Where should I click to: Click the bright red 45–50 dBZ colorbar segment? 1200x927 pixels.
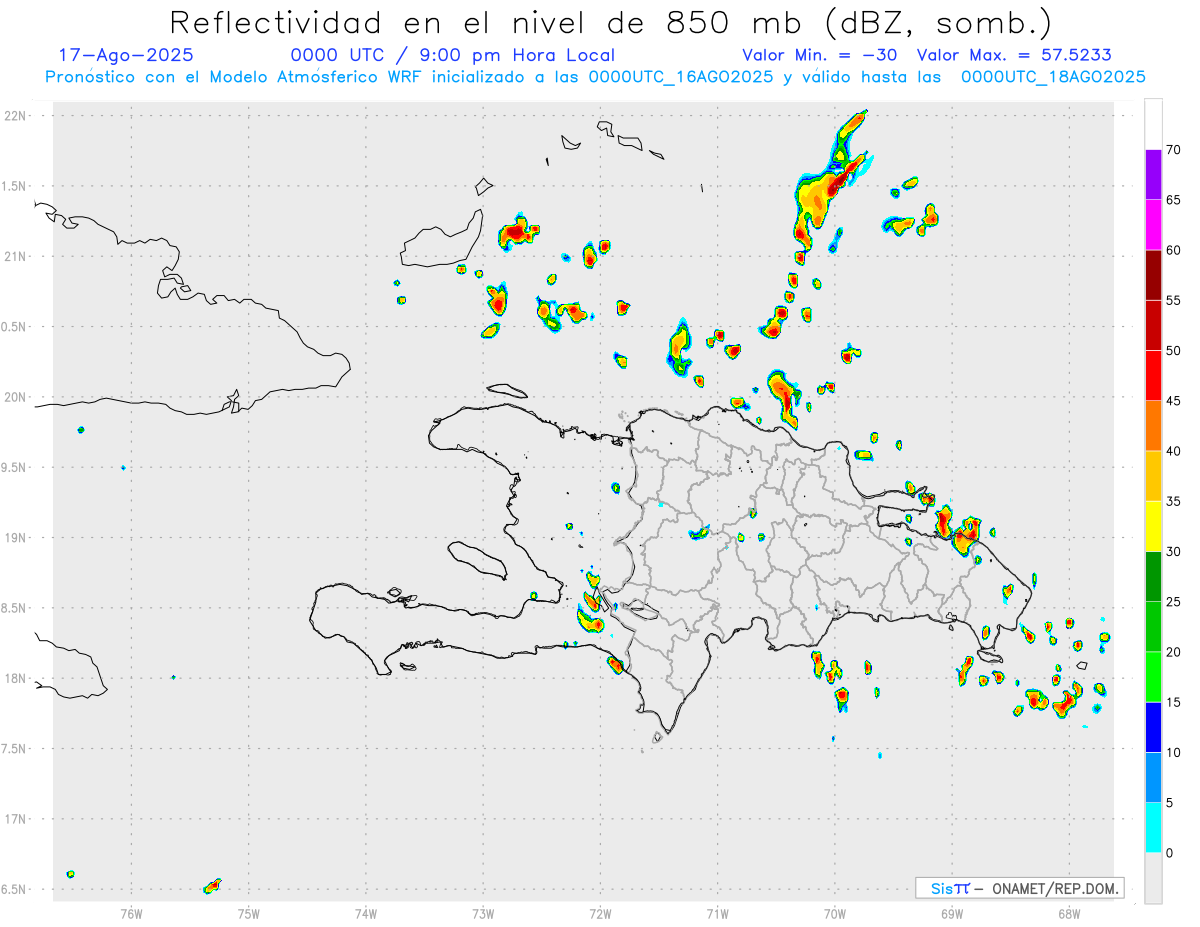[1153, 376]
